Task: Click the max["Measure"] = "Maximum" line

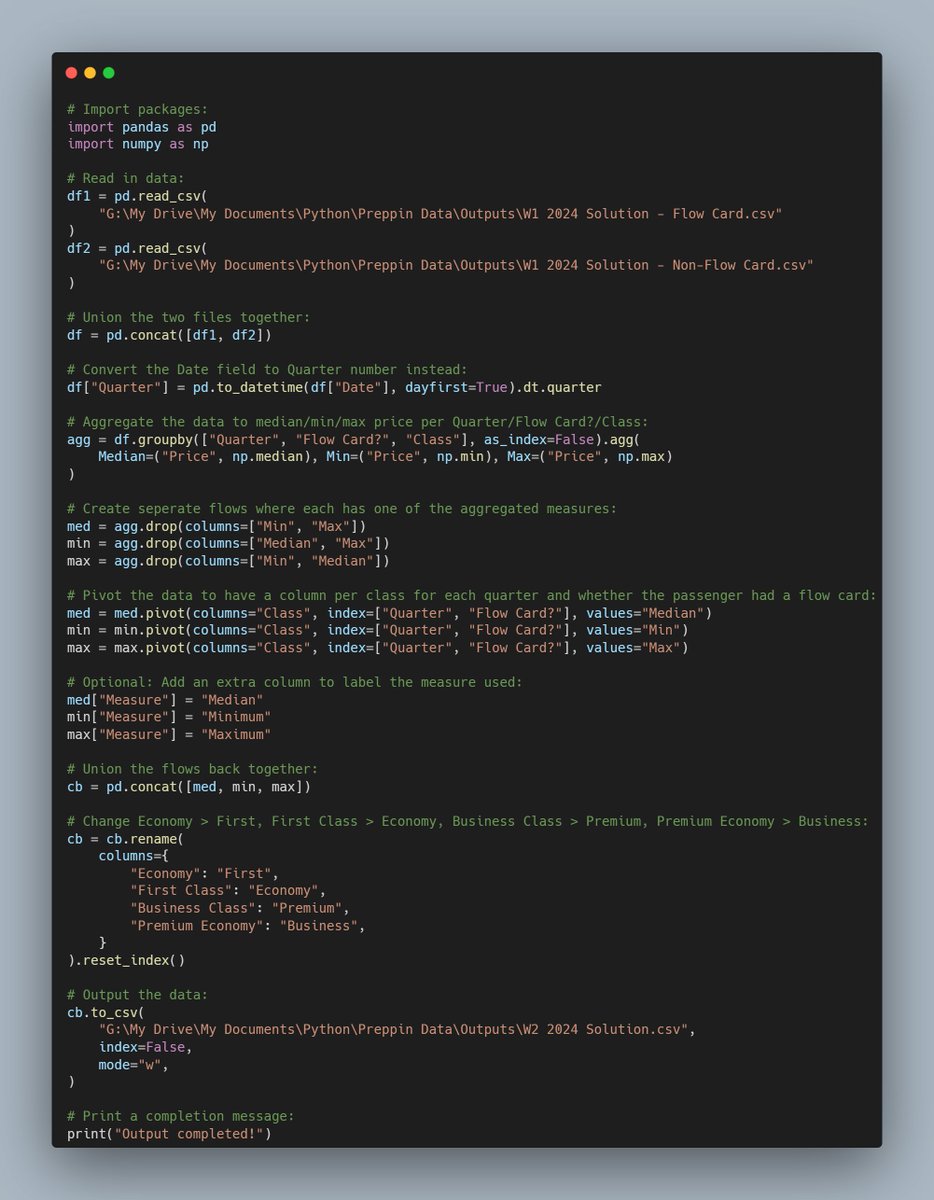Action: [x=169, y=735]
